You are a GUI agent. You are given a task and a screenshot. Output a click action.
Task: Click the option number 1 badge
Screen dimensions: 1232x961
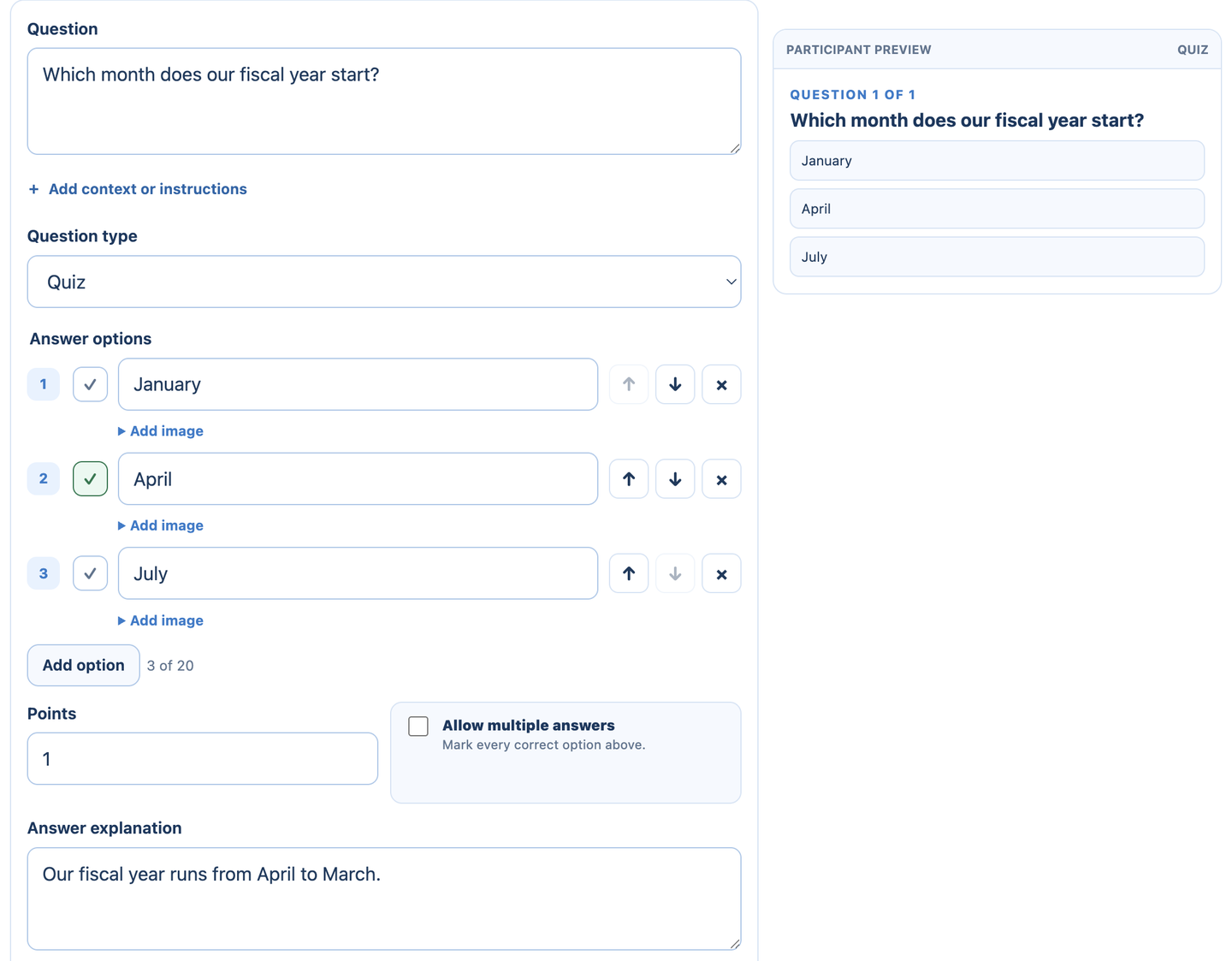(x=44, y=384)
